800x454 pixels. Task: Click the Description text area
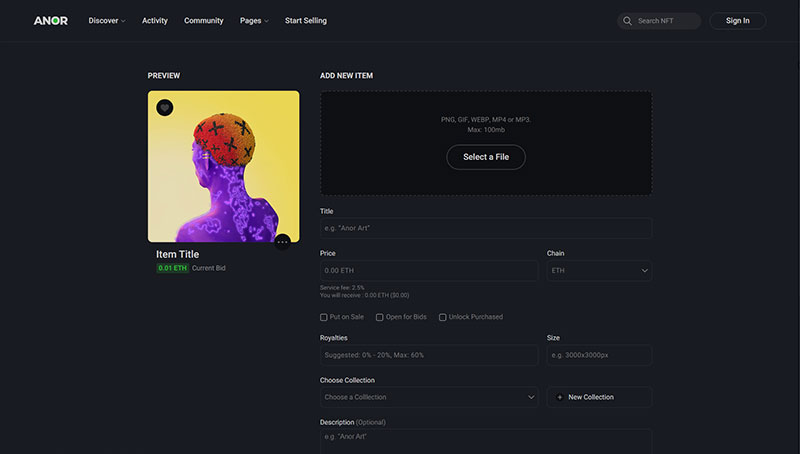[x=486, y=441]
